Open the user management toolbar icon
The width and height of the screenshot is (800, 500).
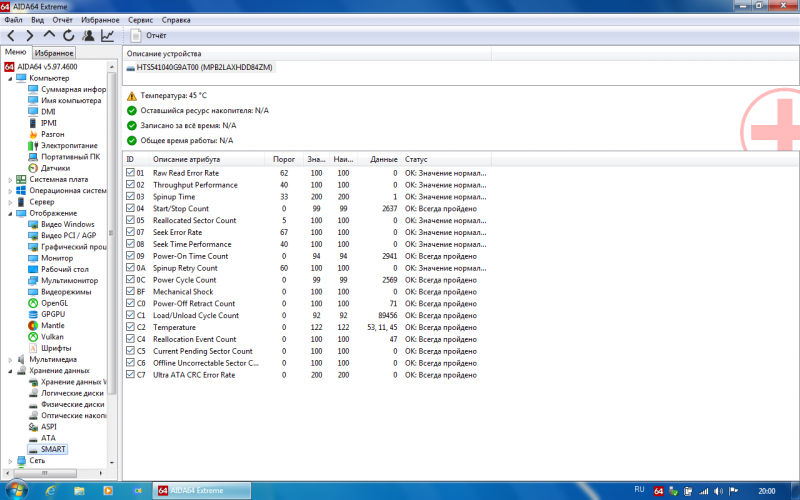[x=88, y=35]
